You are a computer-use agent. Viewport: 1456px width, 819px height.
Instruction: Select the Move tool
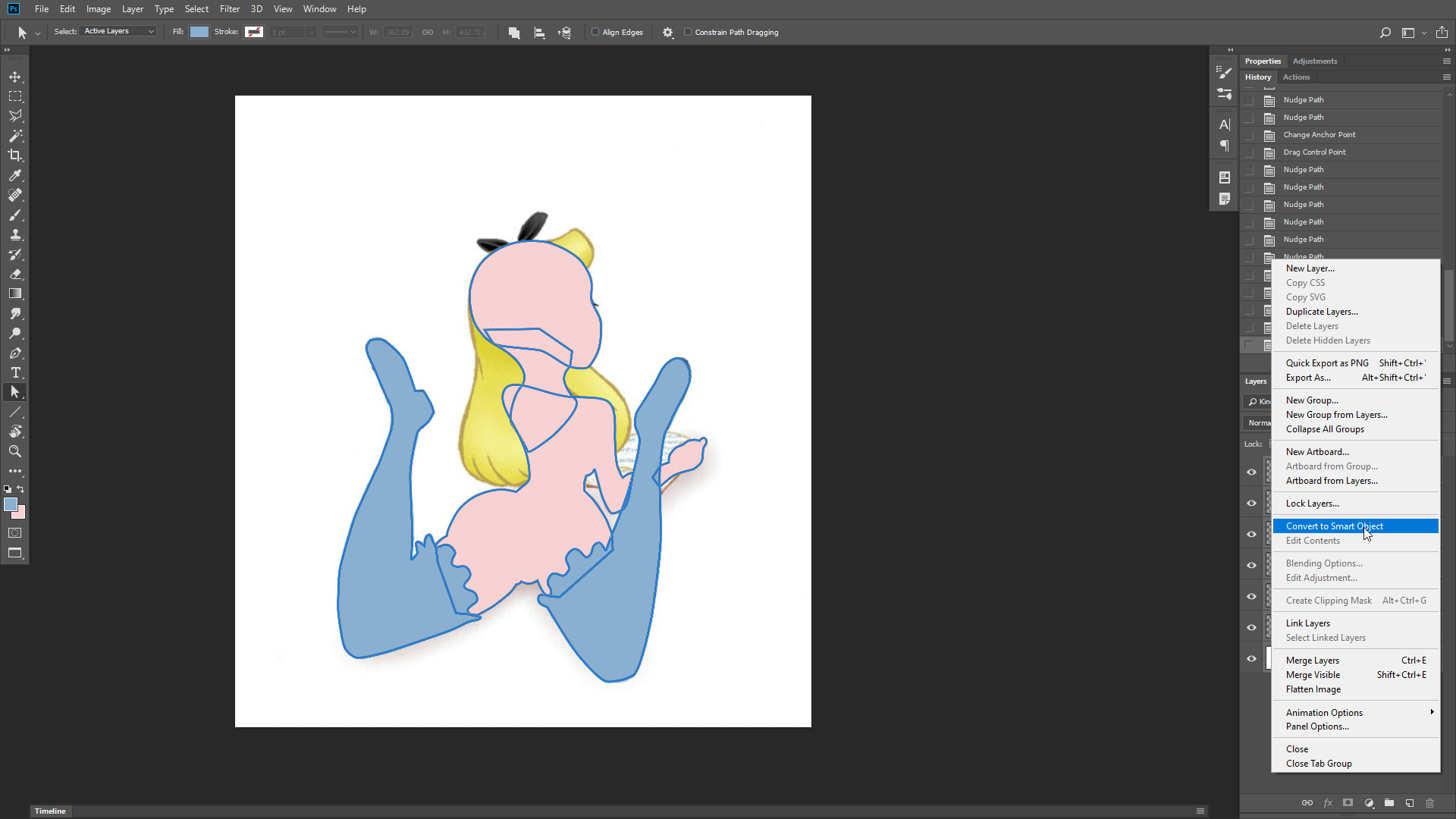tap(15, 77)
